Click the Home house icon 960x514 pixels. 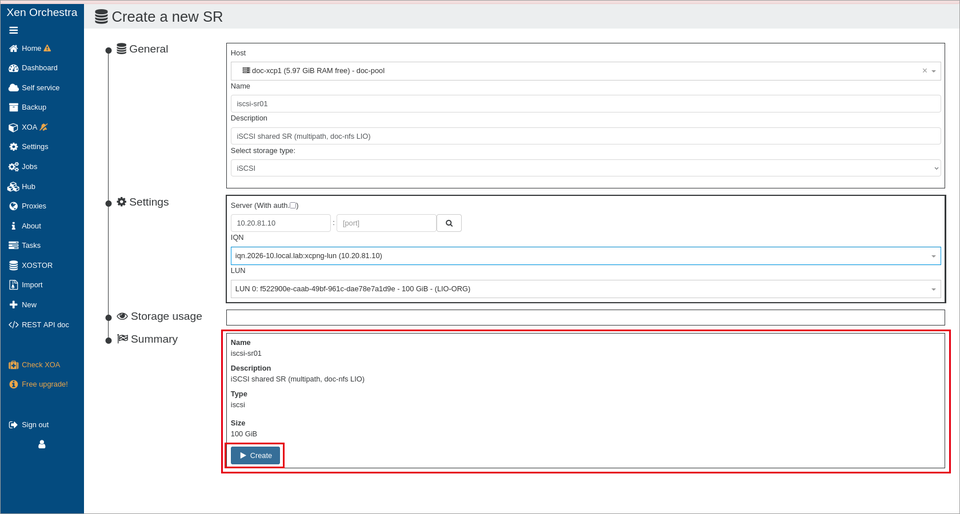[13, 48]
